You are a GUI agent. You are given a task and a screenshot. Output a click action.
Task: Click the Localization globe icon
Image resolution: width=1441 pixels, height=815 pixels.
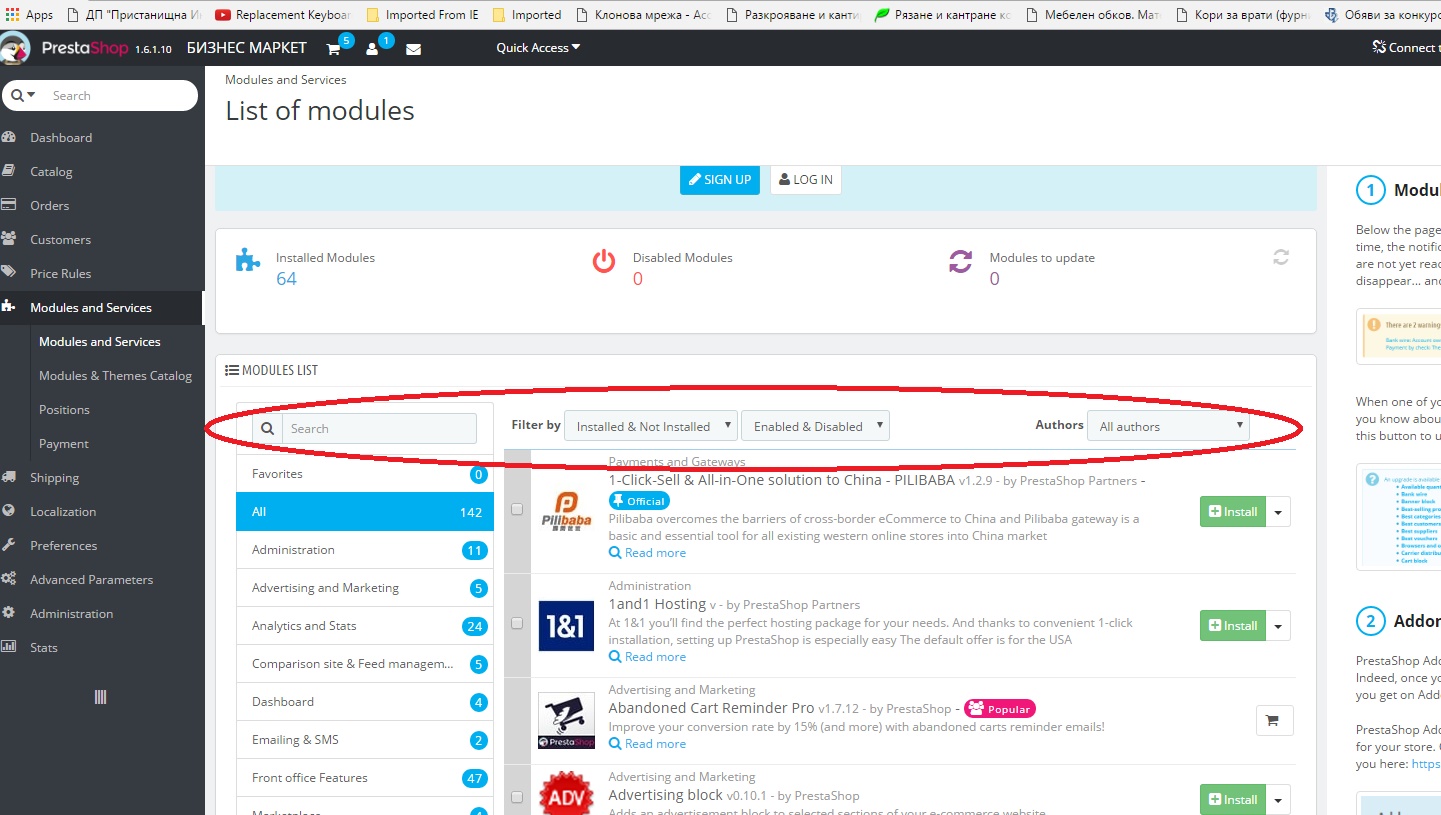tap(9, 511)
